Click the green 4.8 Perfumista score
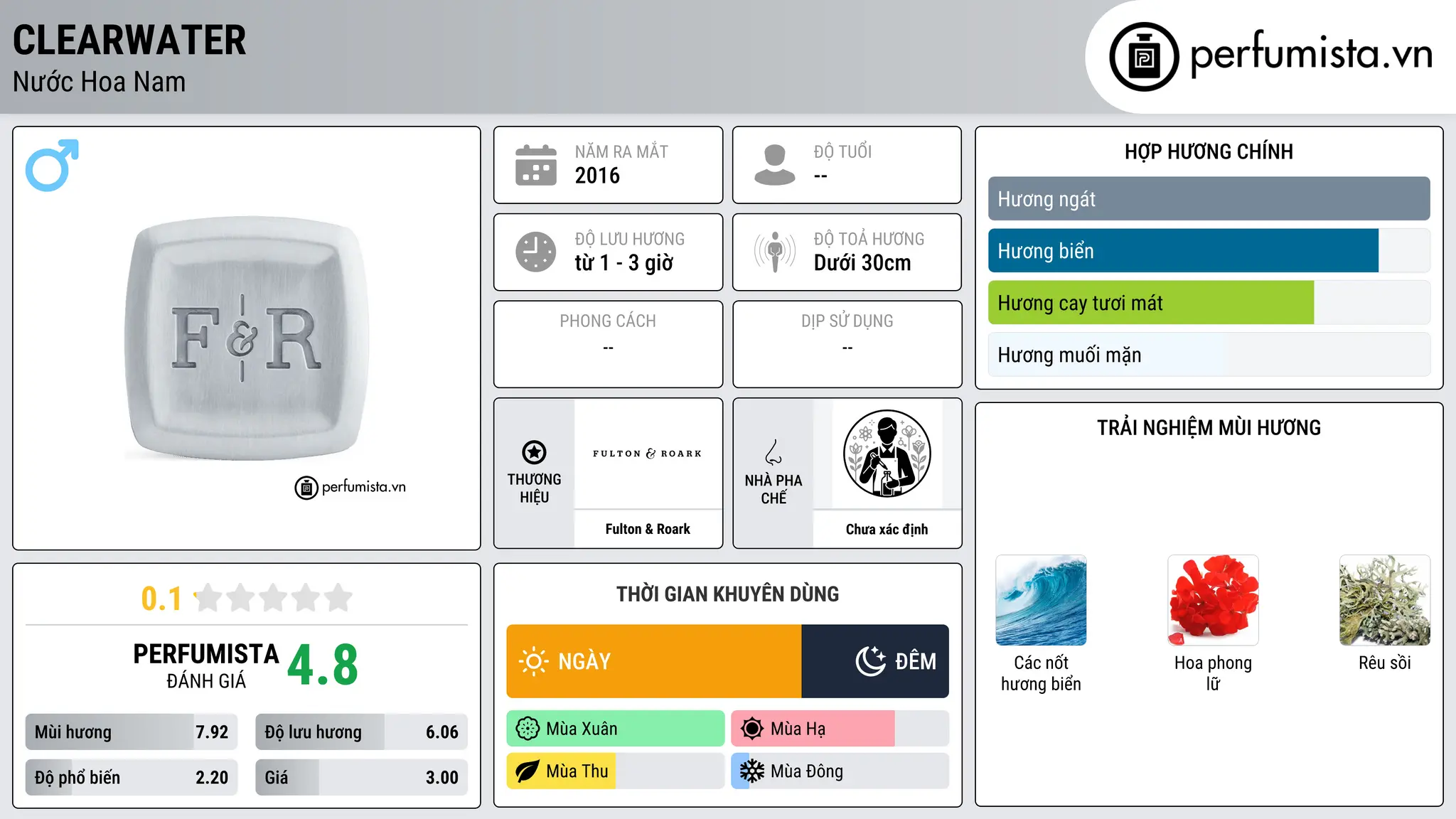The width and height of the screenshot is (1456, 819). point(323,665)
